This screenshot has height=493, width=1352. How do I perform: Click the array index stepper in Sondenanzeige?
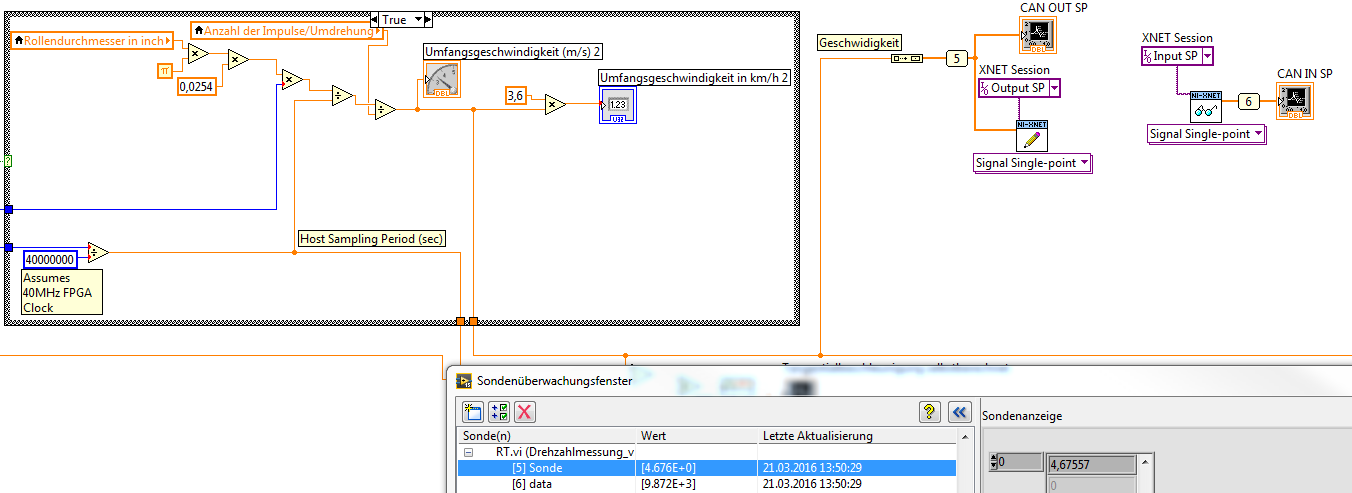pyautogui.click(x=993, y=462)
